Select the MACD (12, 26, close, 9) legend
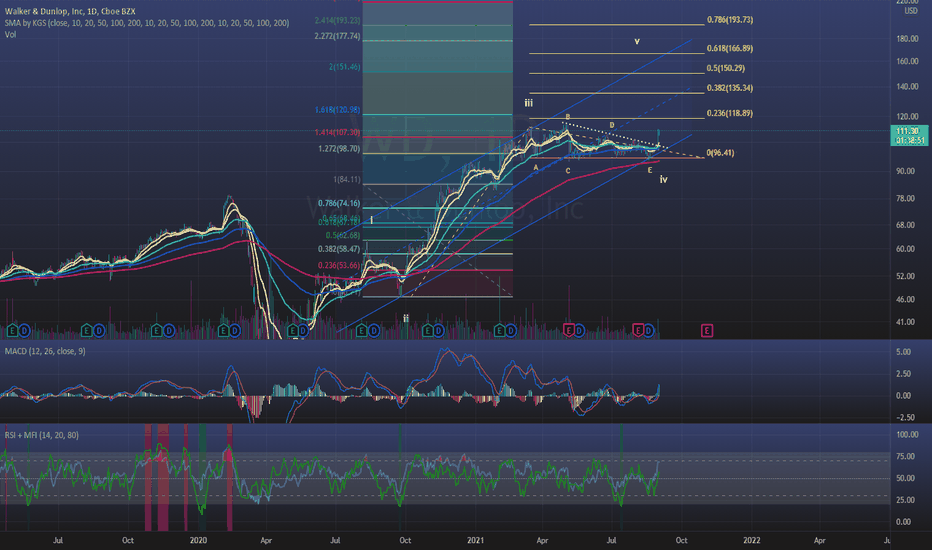Viewport: 932px width, 550px height. pyautogui.click(x=45, y=351)
